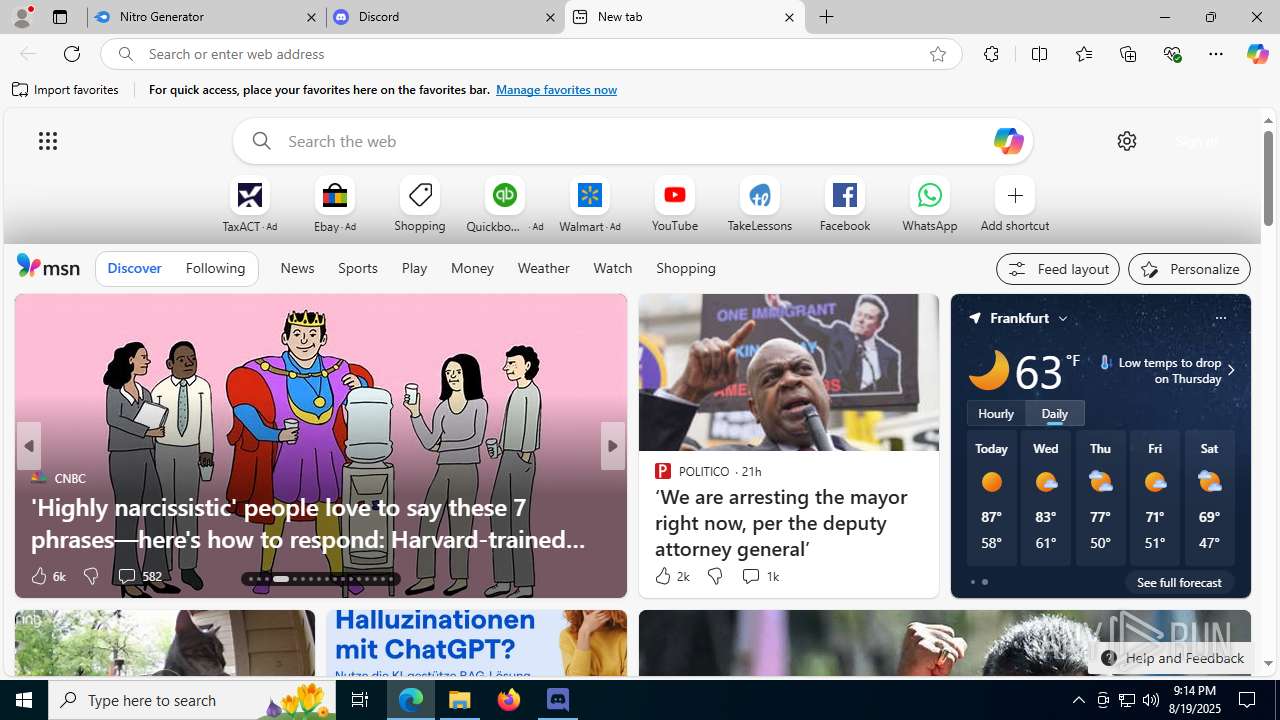Open Windows Start menu
This screenshot has height=720, width=1280.
pos(24,700)
